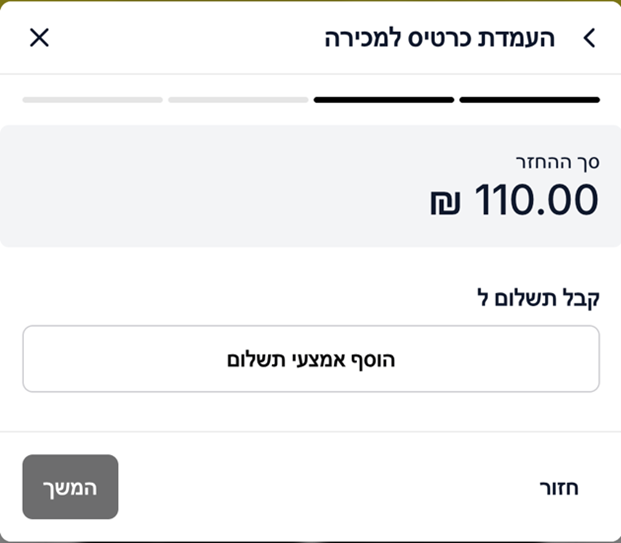The height and width of the screenshot is (543, 621).
Task: Jump to the final, unfilled progress segment
Action: pyautogui.click(x=93, y=100)
